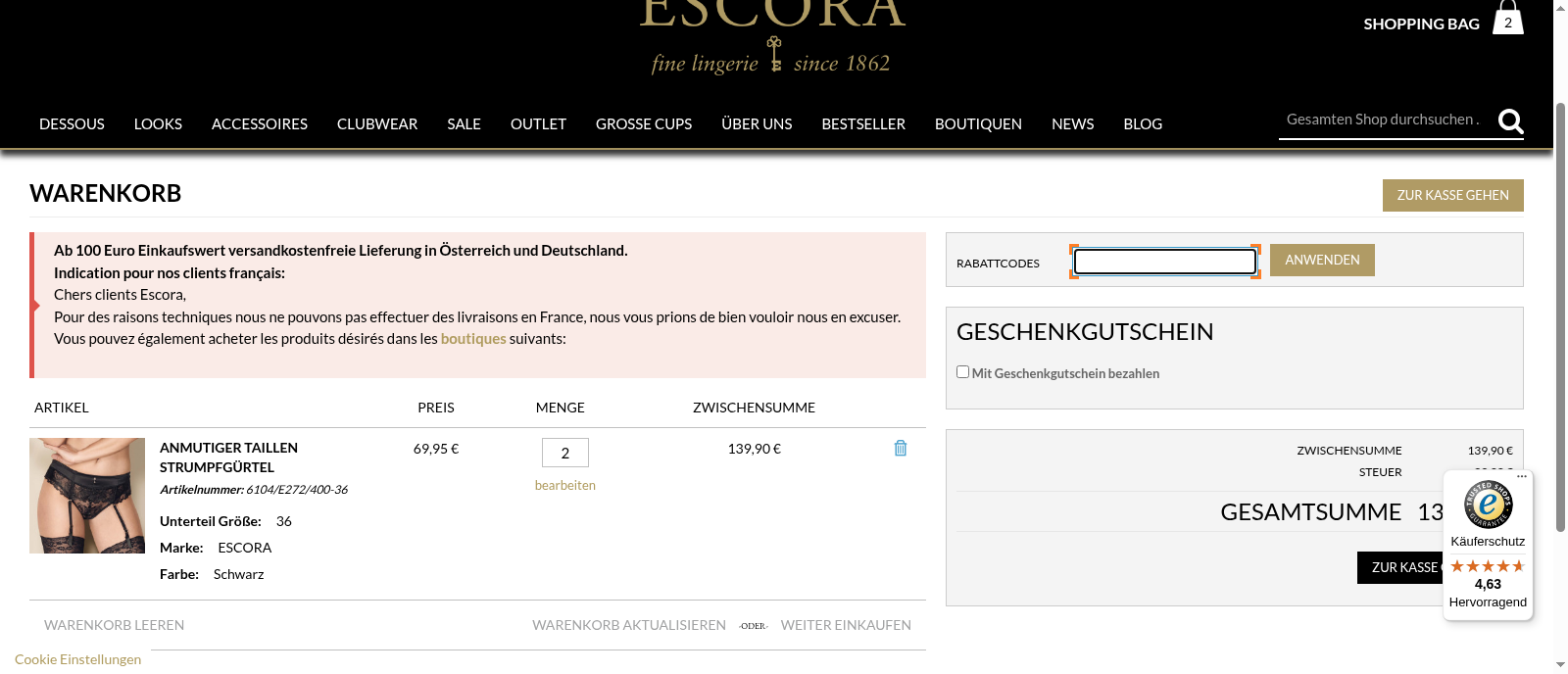This screenshot has height=674, width=1568.
Task: Open the NEWS page
Action: coord(1072,124)
